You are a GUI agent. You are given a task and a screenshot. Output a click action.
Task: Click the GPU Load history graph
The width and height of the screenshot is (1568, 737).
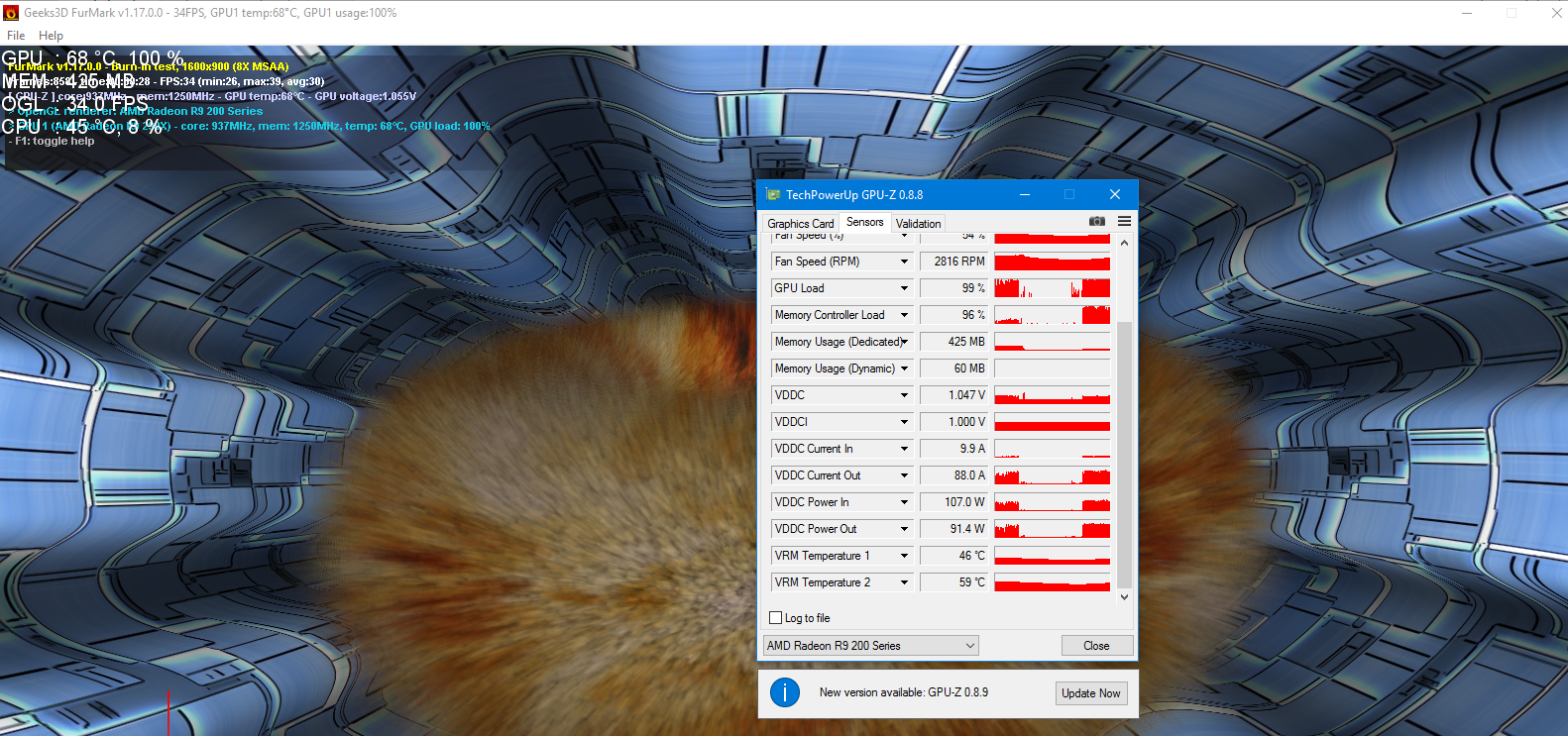click(x=1053, y=288)
